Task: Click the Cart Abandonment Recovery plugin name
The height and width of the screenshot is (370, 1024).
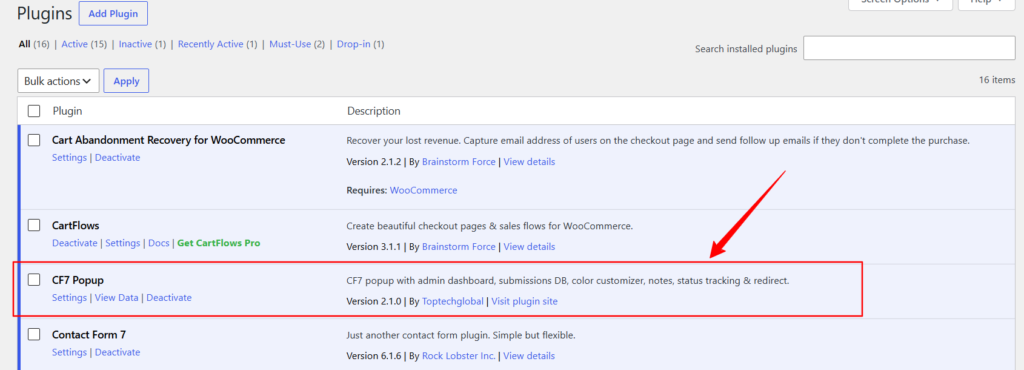Action: pyautogui.click(x=168, y=140)
